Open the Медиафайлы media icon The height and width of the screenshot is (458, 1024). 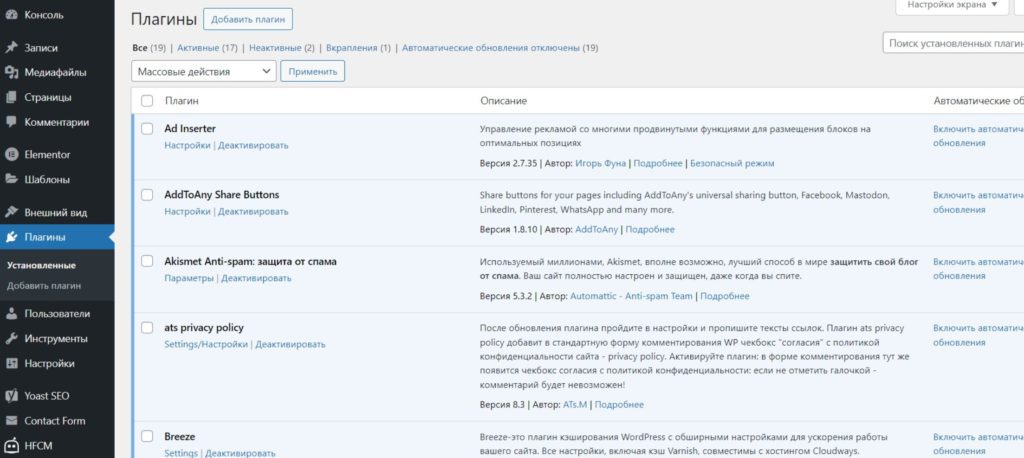point(11,73)
